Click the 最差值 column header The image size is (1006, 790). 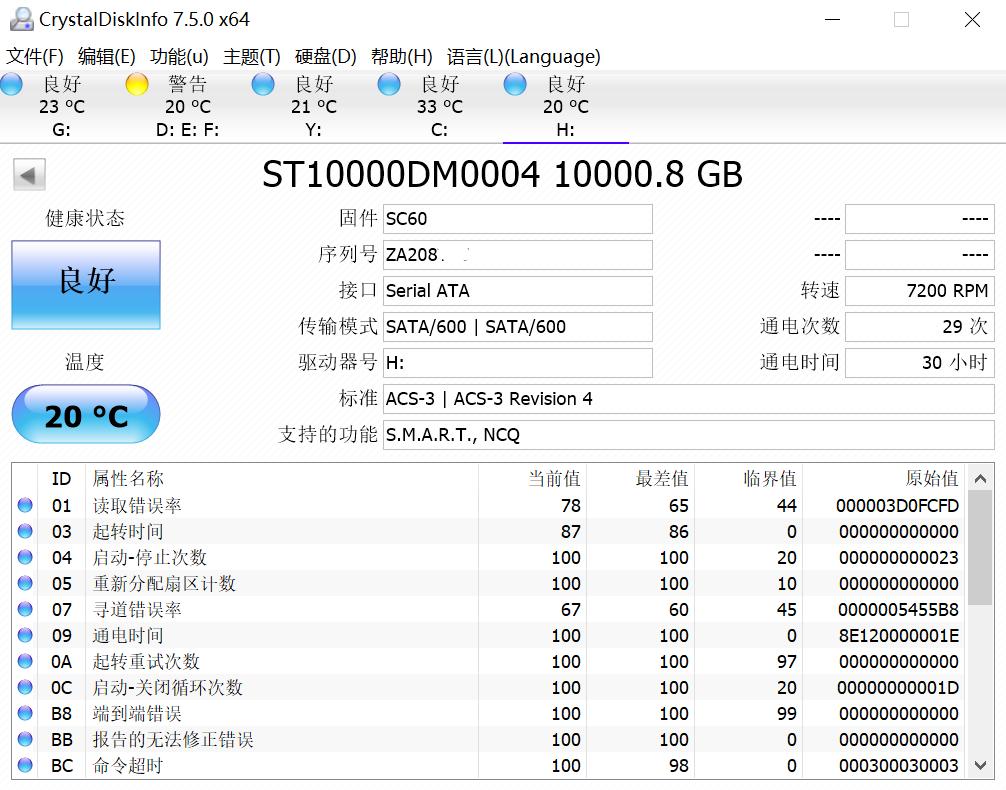pyautogui.click(x=661, y=479)
